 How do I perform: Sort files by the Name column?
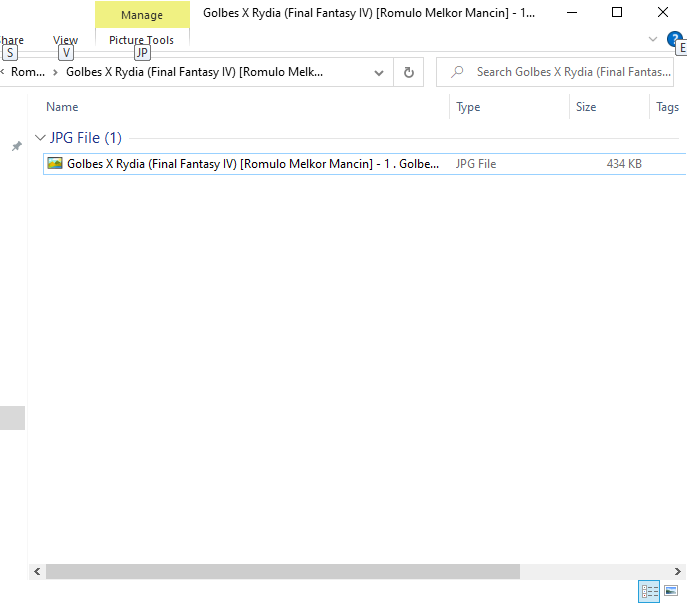(62, 107)
